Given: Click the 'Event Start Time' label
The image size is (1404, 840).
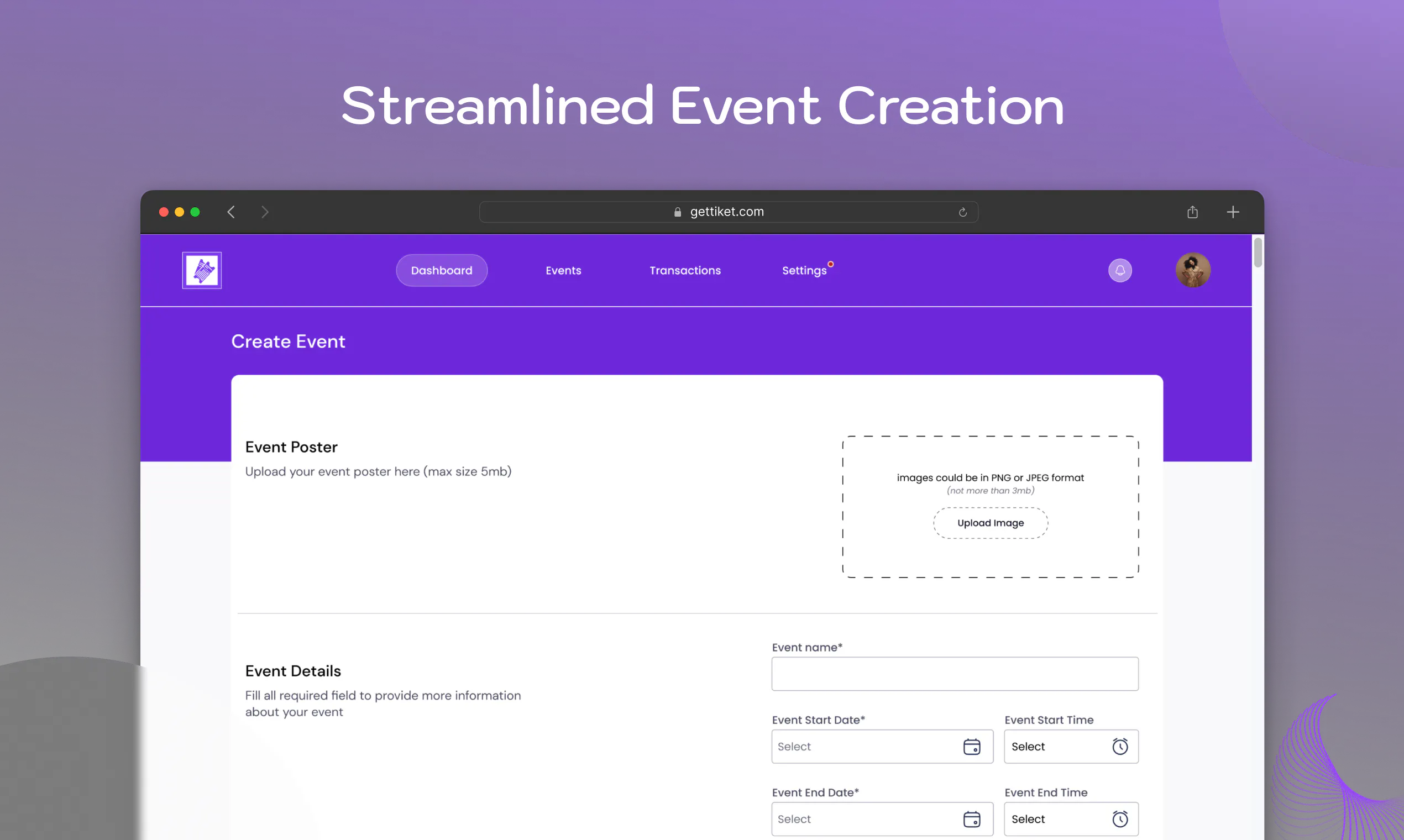Looking at the screenshot, I should 1049,720.
